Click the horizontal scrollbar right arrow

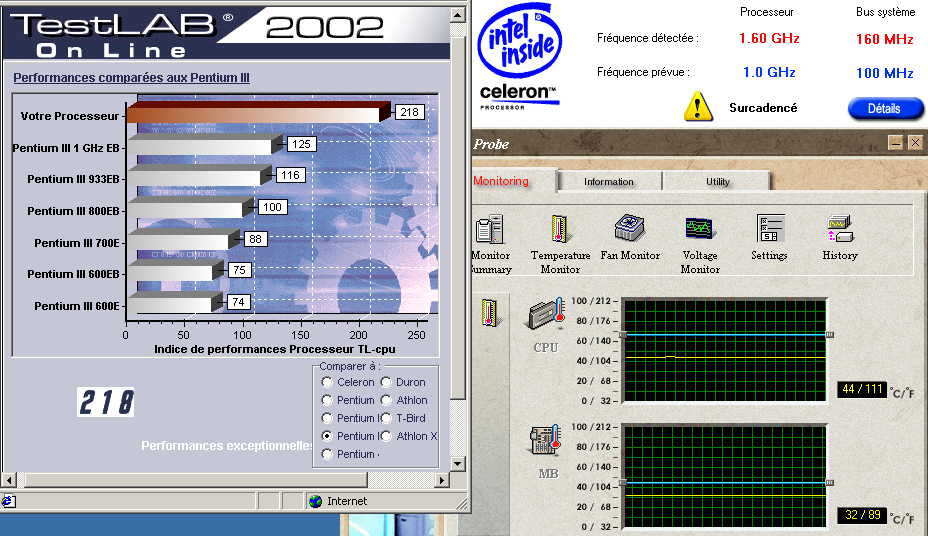(442, 480)
